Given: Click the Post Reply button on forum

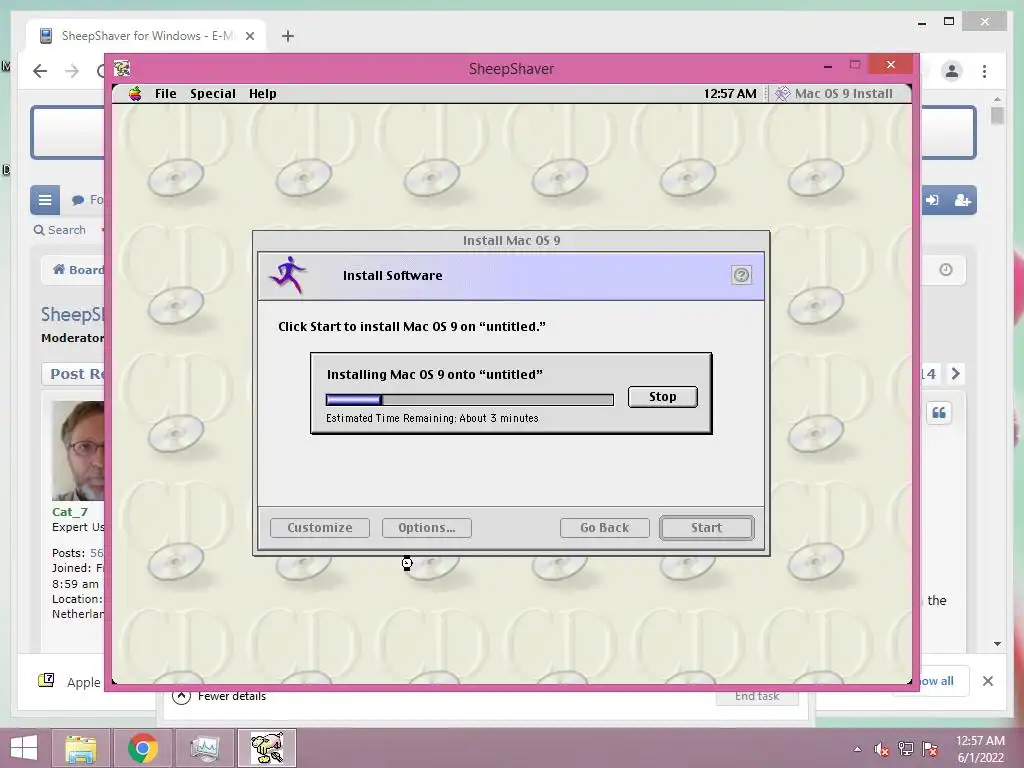Looking at the screenshot, I should tap(74, 374).
